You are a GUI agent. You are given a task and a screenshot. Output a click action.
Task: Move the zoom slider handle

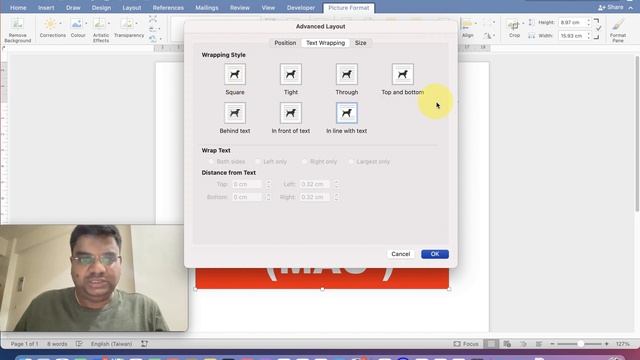click(580, 344)
